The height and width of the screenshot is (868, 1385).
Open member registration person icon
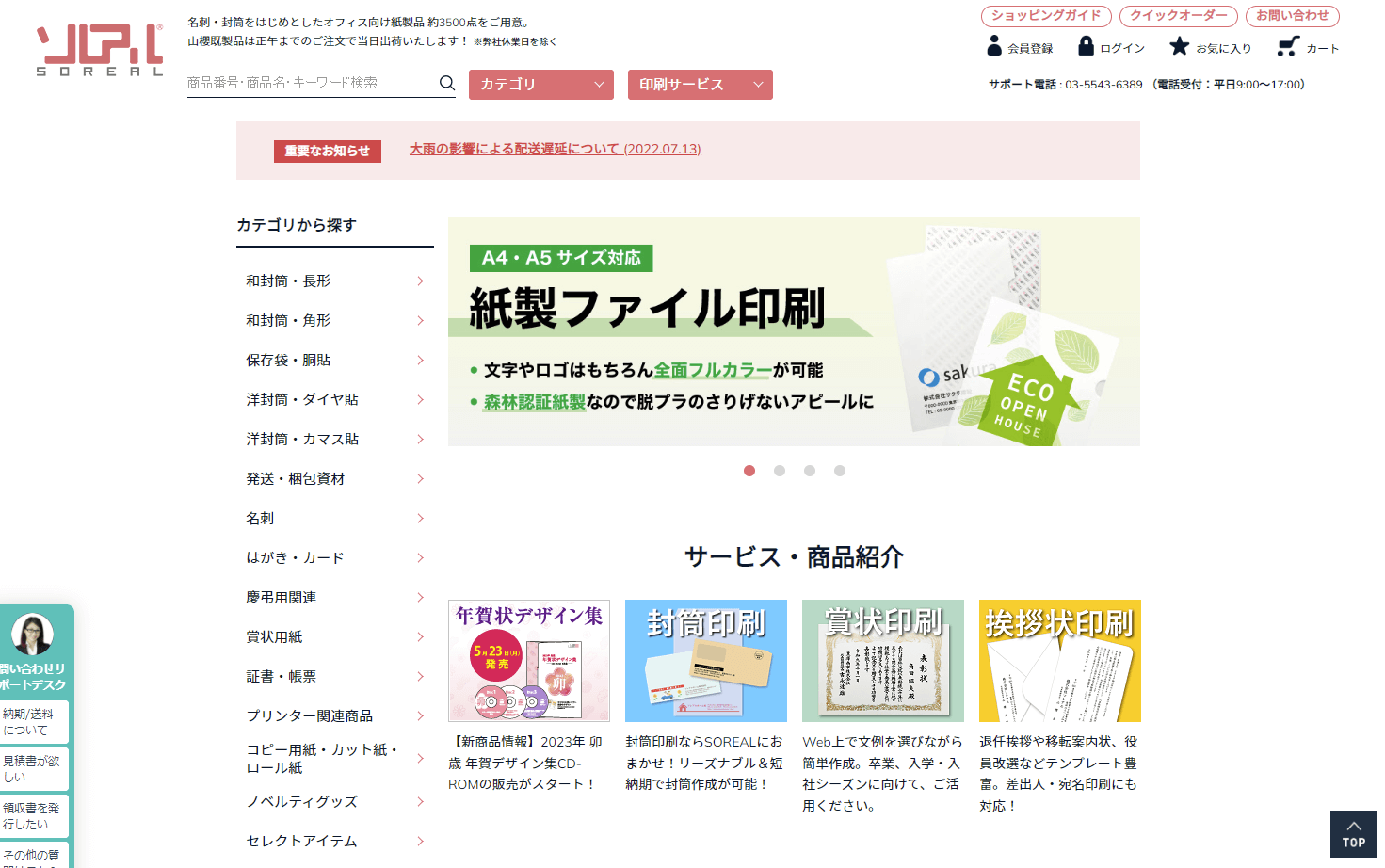(994, 46)
